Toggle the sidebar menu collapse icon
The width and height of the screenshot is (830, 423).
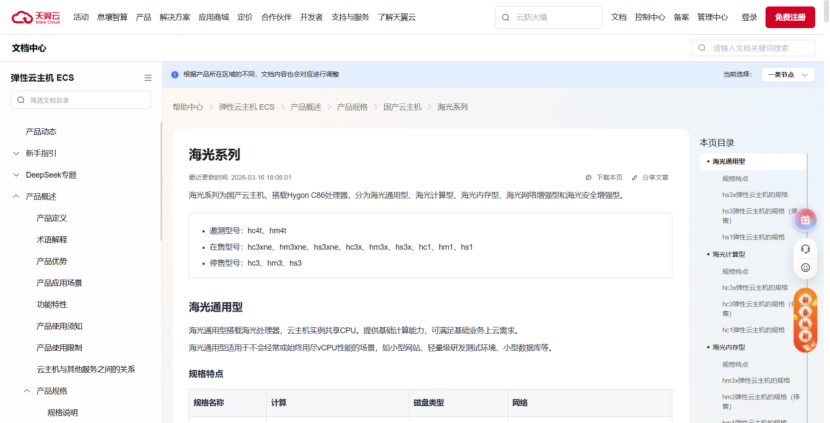[148, 78]
